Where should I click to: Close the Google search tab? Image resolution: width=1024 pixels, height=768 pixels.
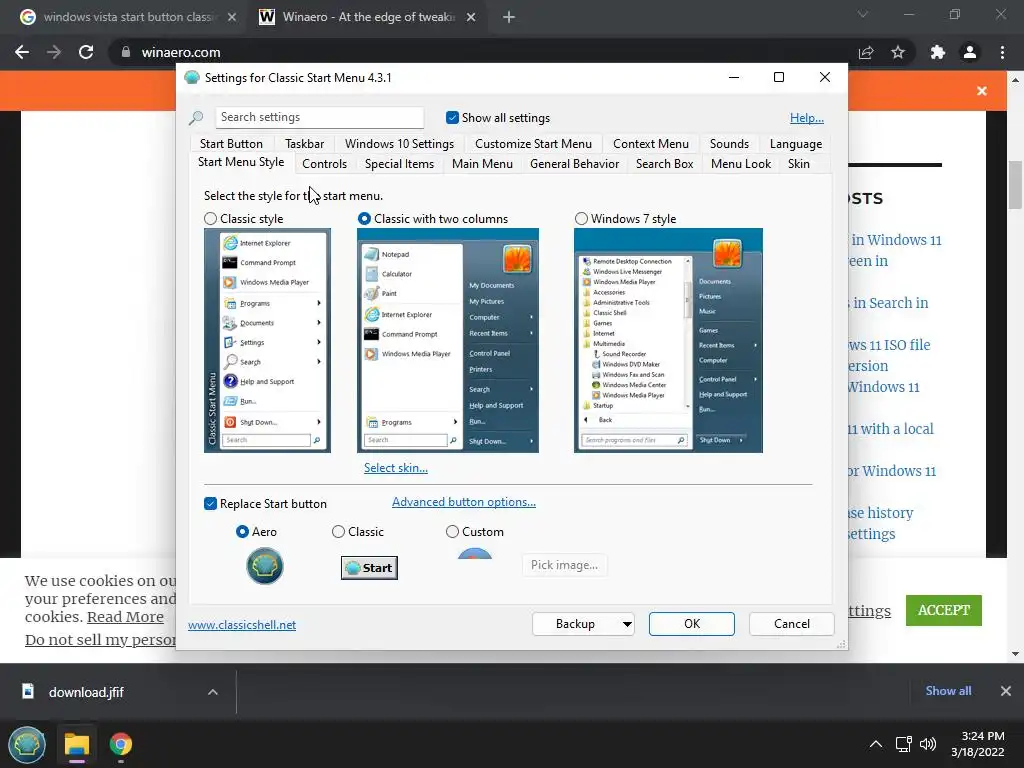[x=232, y=18]
